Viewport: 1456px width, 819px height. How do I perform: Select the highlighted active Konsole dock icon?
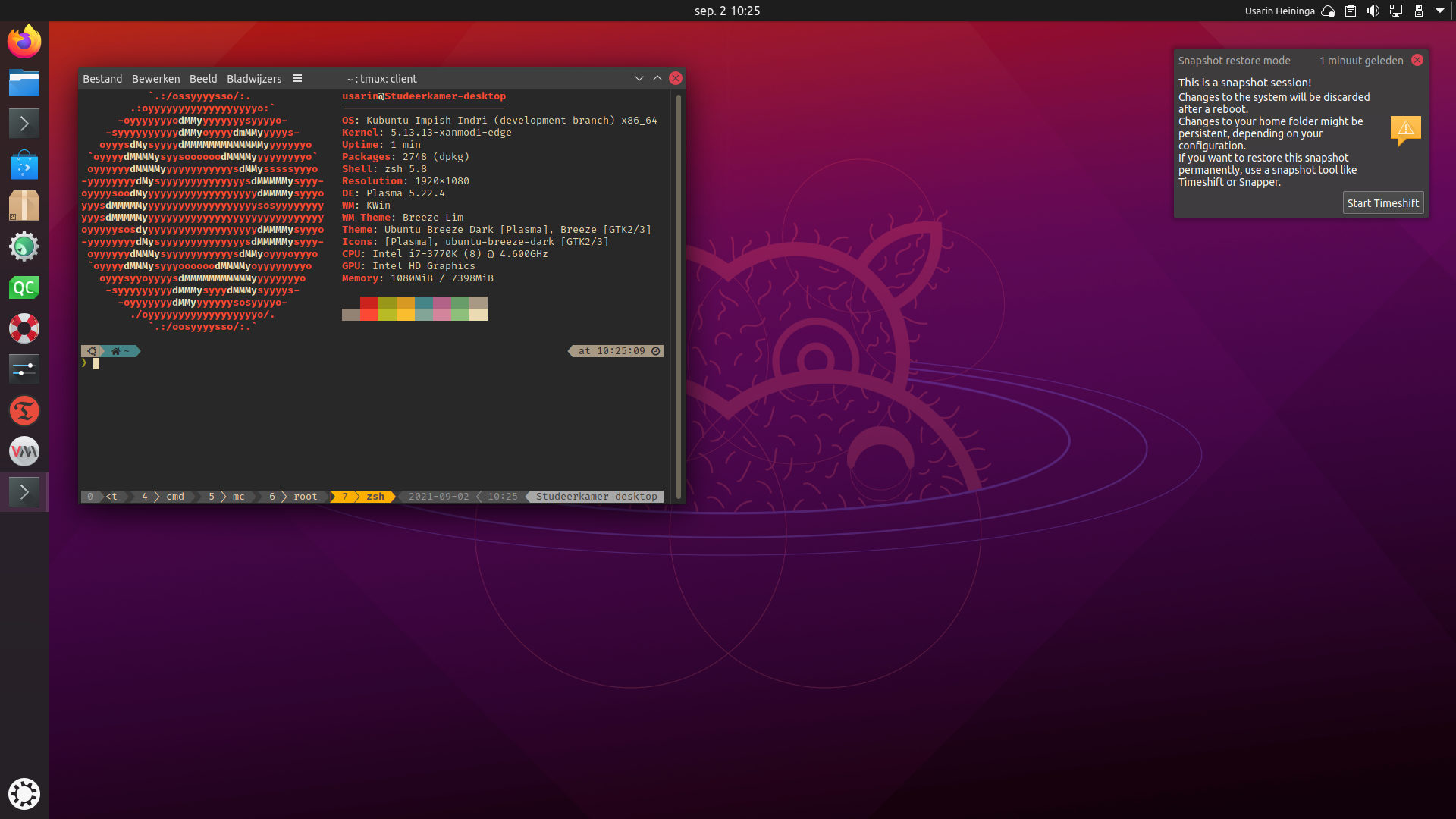[24, 492]
